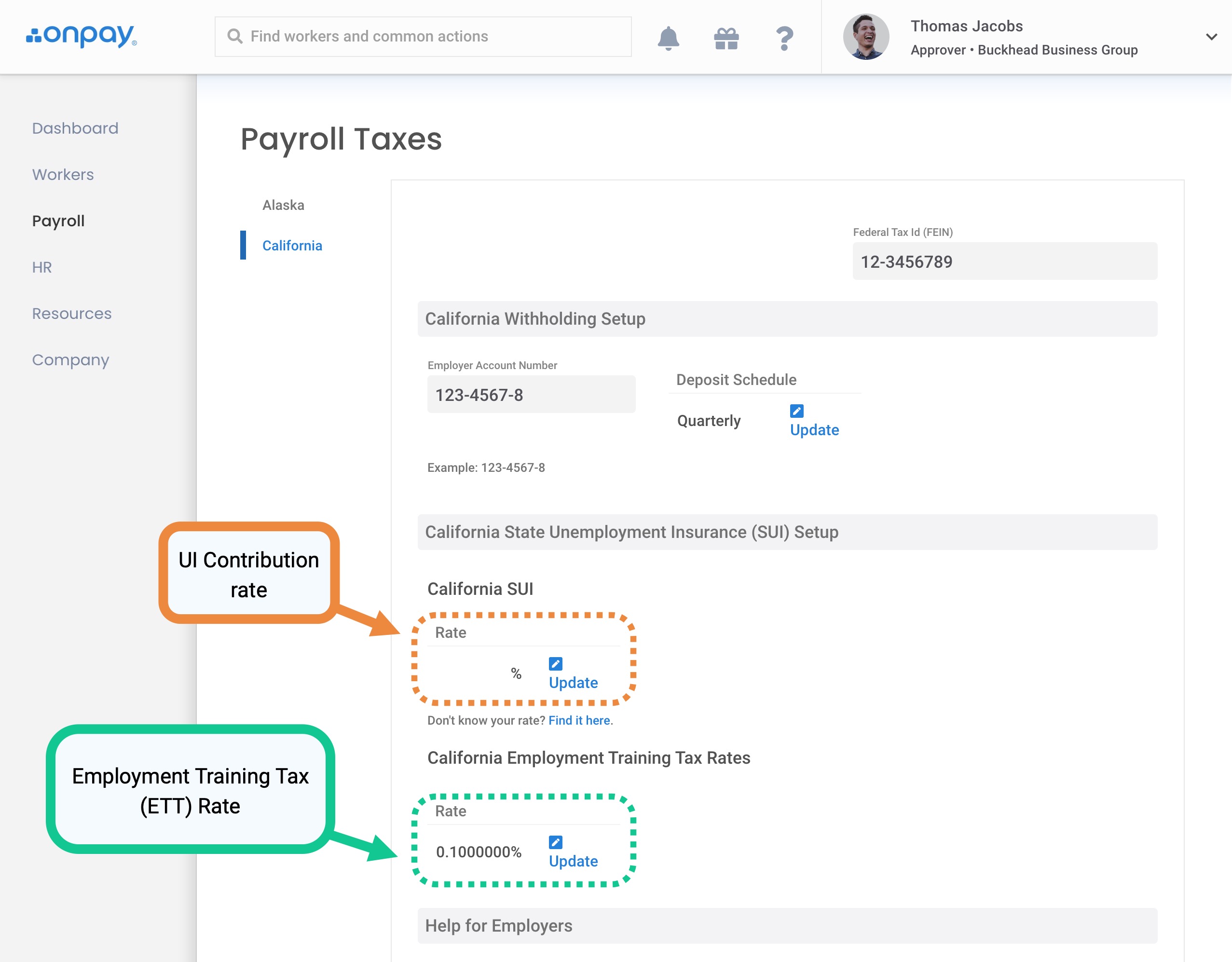
Task: Click the Deposit Schedule edit pencil icon
Action: coord(796,411)
